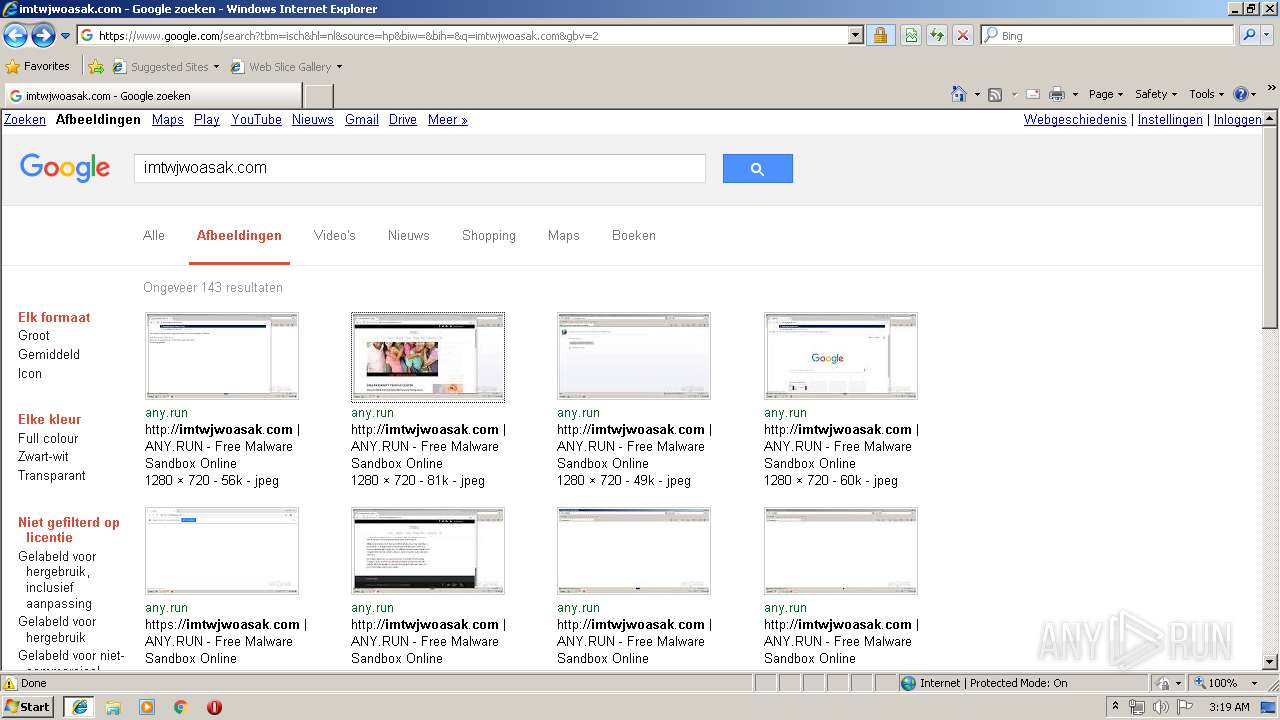Click the browser Forward arrow button
1280x720 pixels.
pos(43,36)
